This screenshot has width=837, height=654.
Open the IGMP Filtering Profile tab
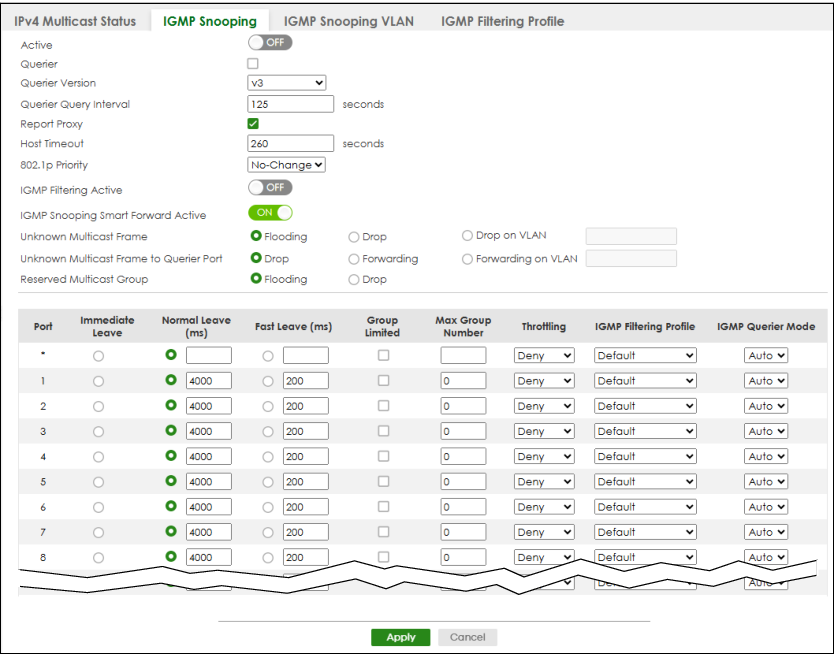(502, 21)
